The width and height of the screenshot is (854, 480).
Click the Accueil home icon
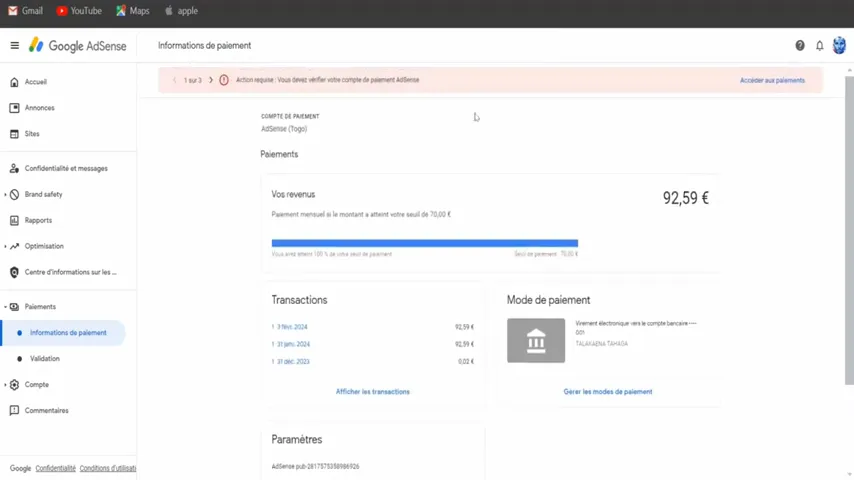pos(14,82)
